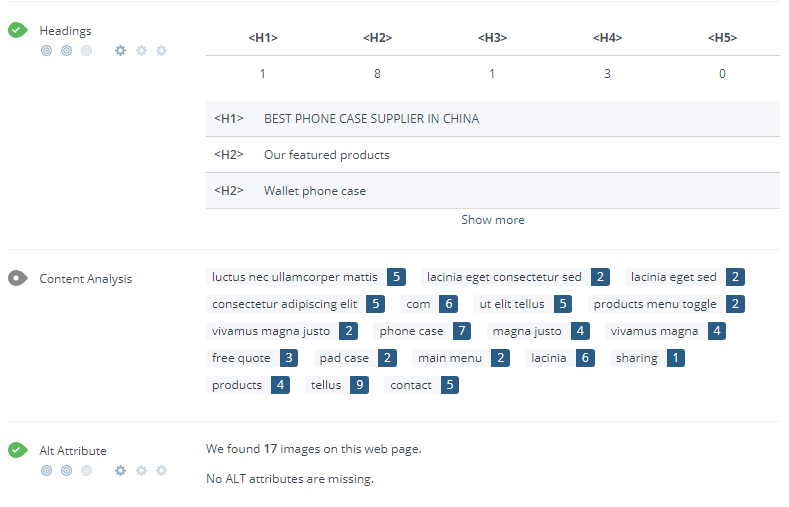Click the "BEST PHONE CASE SUPPLIER IN CHINA" row

492,119
